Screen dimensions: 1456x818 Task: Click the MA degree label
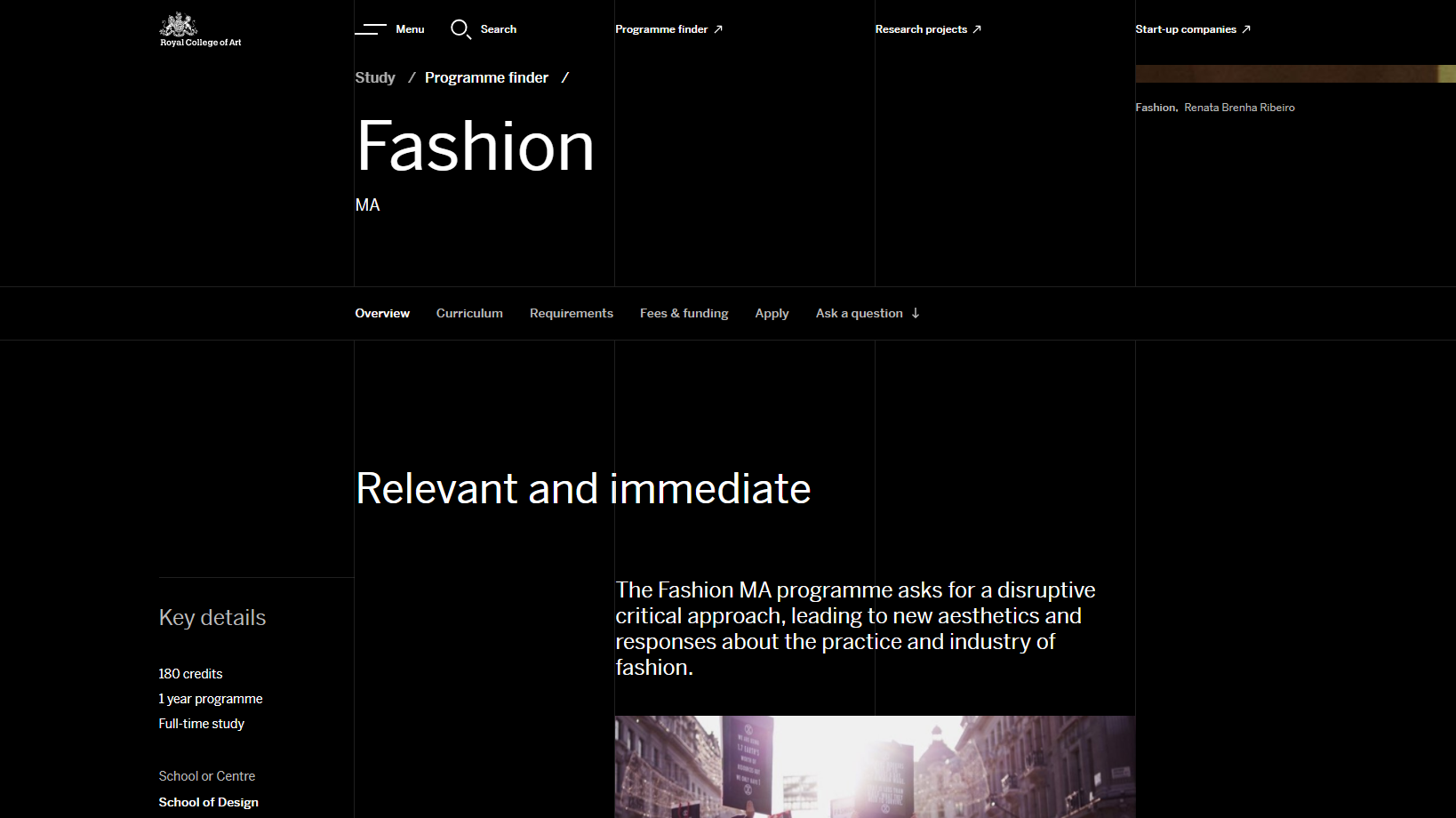click(x=367, y=205)
